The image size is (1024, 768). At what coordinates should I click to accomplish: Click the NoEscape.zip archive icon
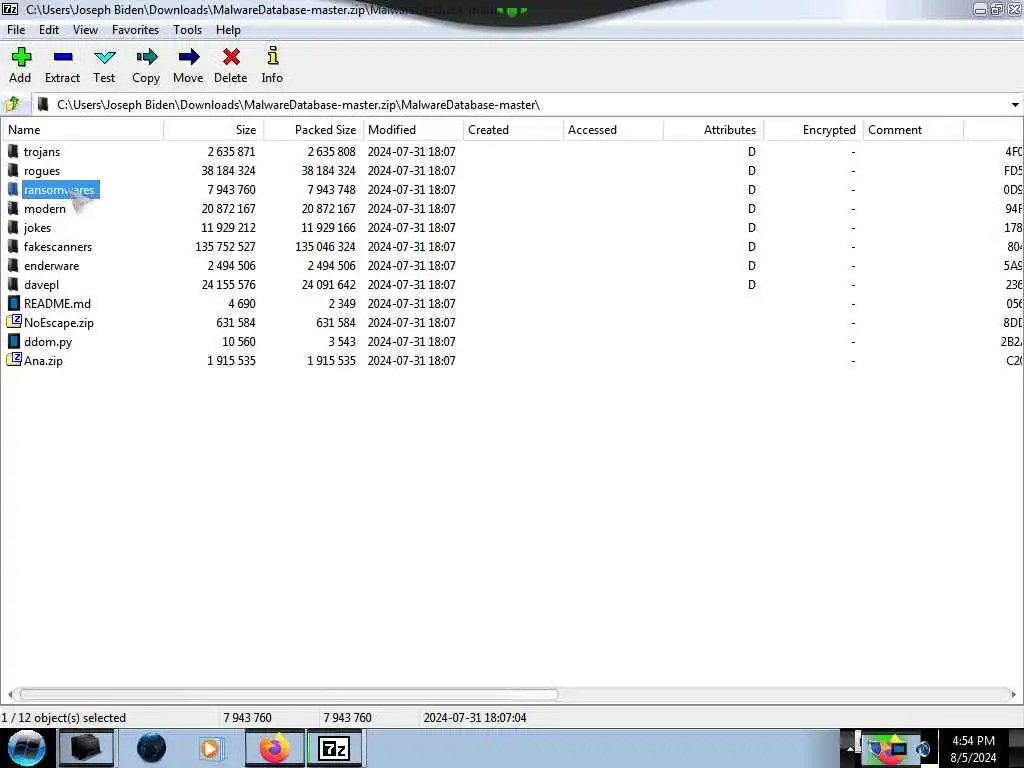pyautogui.click(x=14, y=322)
